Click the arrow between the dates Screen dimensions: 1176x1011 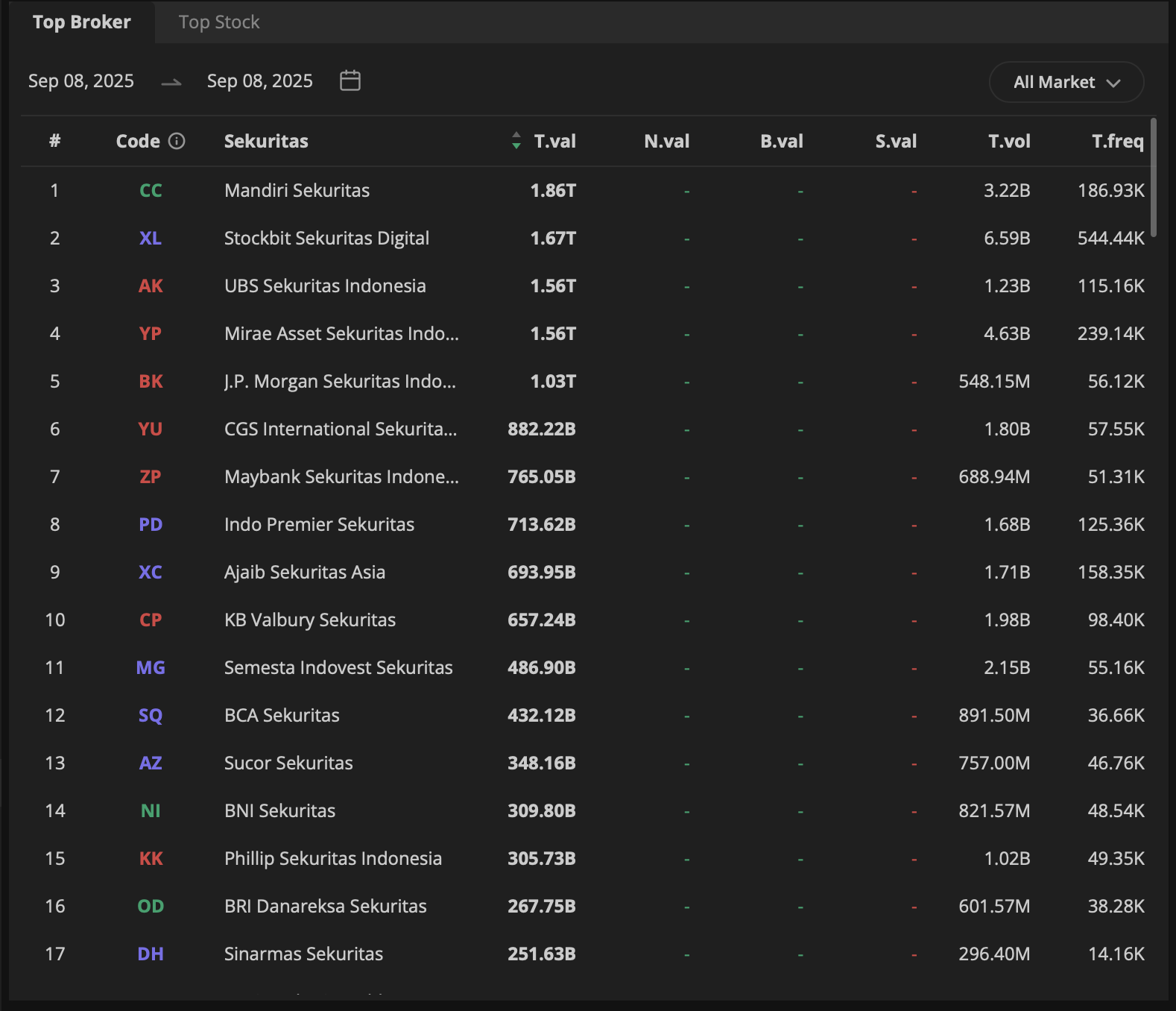pos(171,82)
